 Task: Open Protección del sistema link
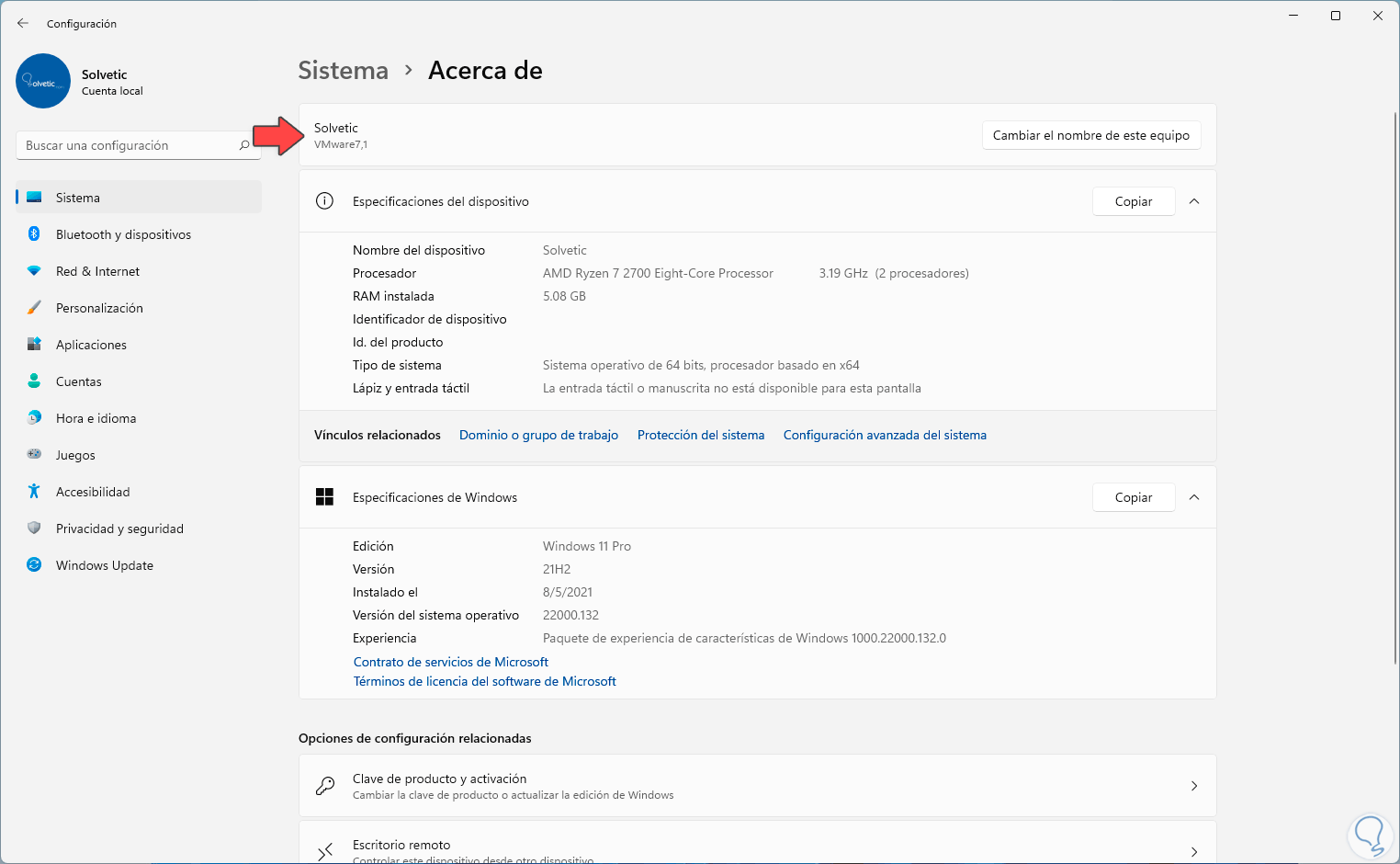701,435
